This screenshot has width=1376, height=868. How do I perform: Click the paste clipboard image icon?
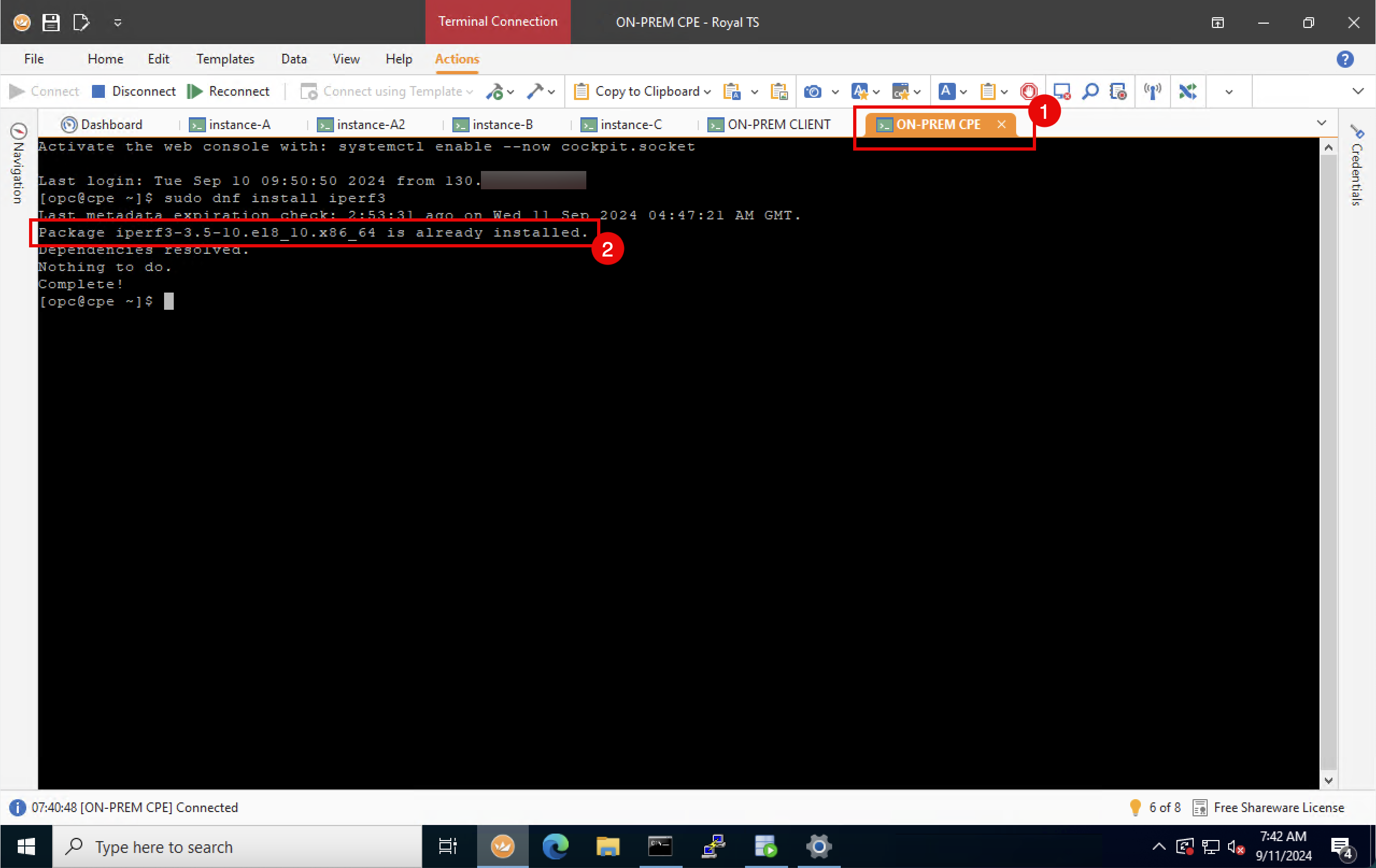point(779,91)
